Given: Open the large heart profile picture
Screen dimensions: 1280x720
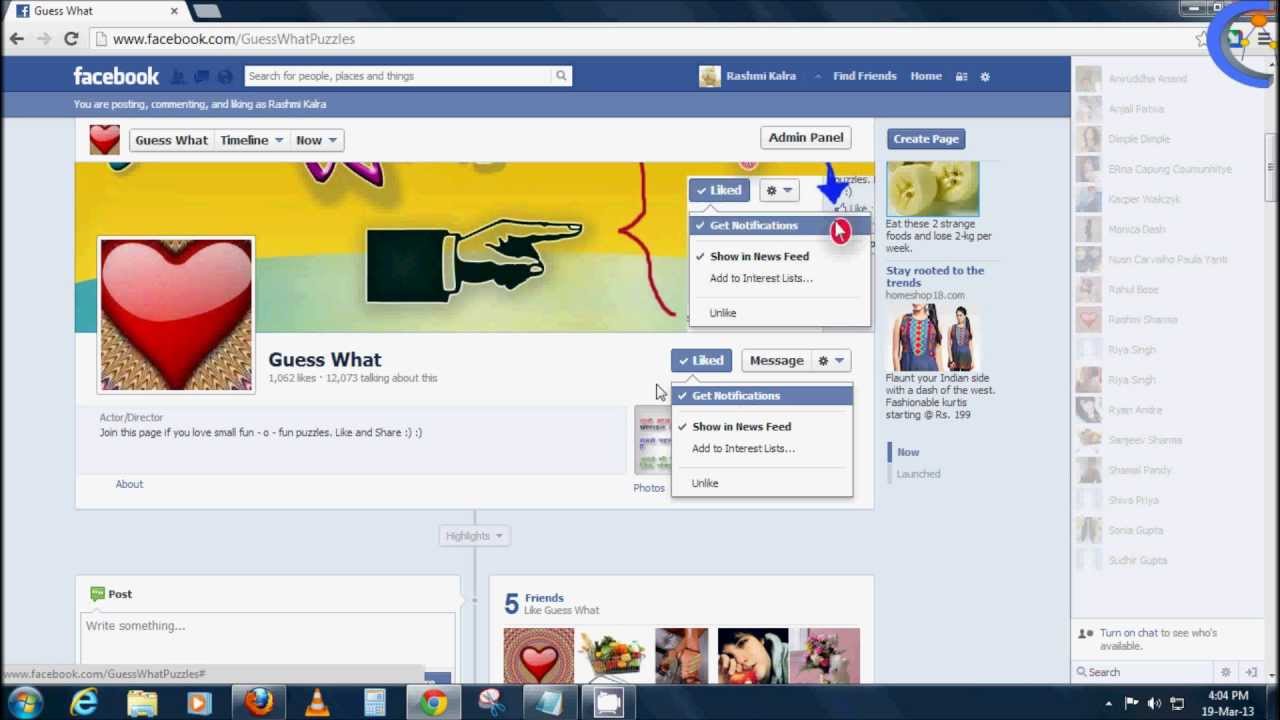Looking at the screenshot, I should point(176,315).
